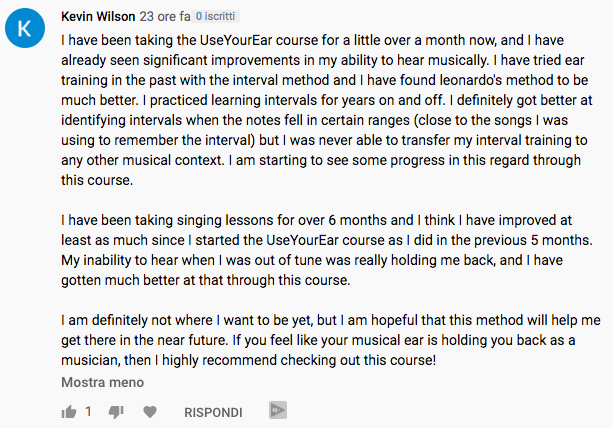Click the like count number 1
The width and height of the screenshot is (613, 428).
88,412
